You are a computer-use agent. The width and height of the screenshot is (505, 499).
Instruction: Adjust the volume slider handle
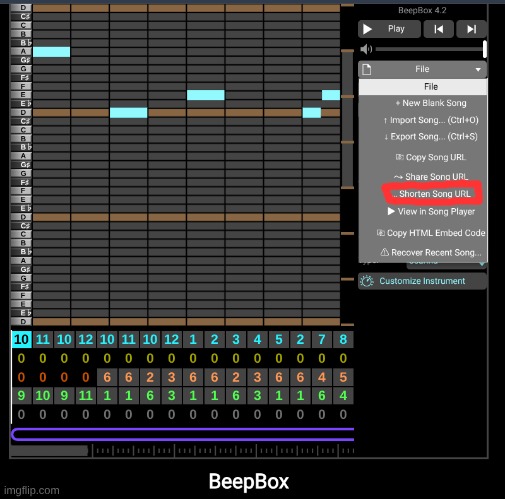click(484, 49)
